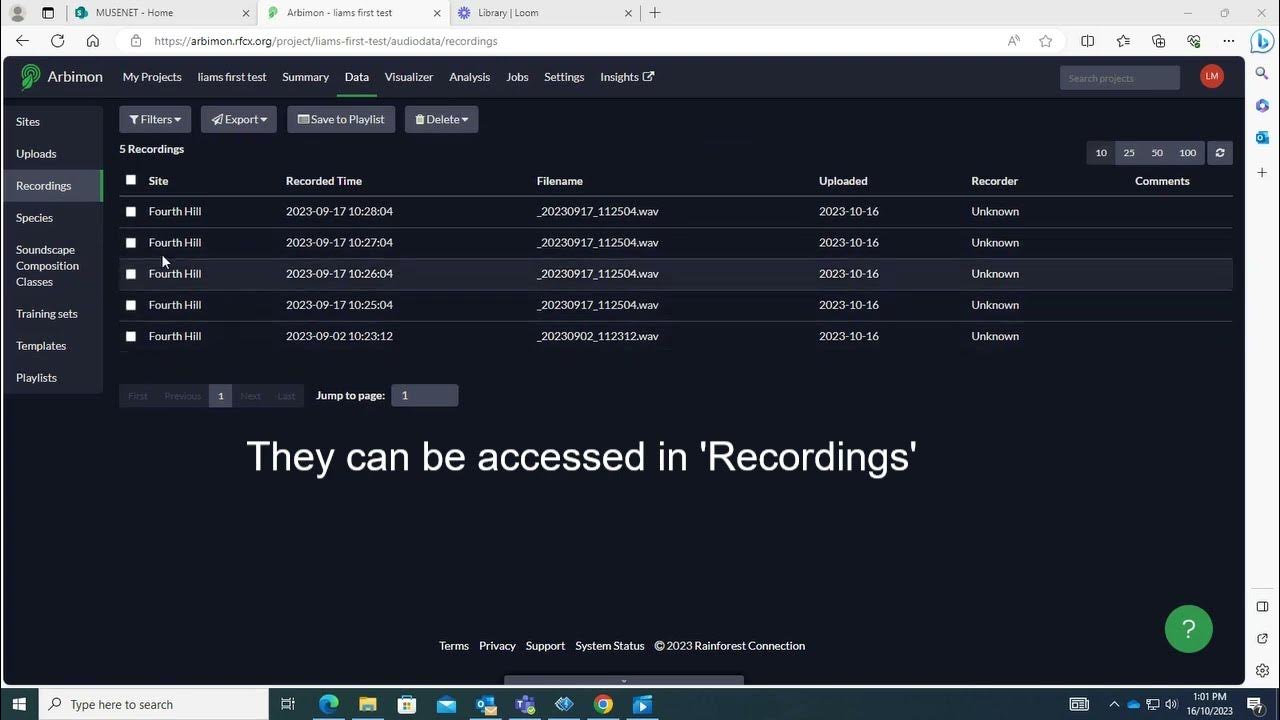Click the Filename column header
Image resolution: width=1280 pixels, height=720 pixels.
(x=560, y=181)
